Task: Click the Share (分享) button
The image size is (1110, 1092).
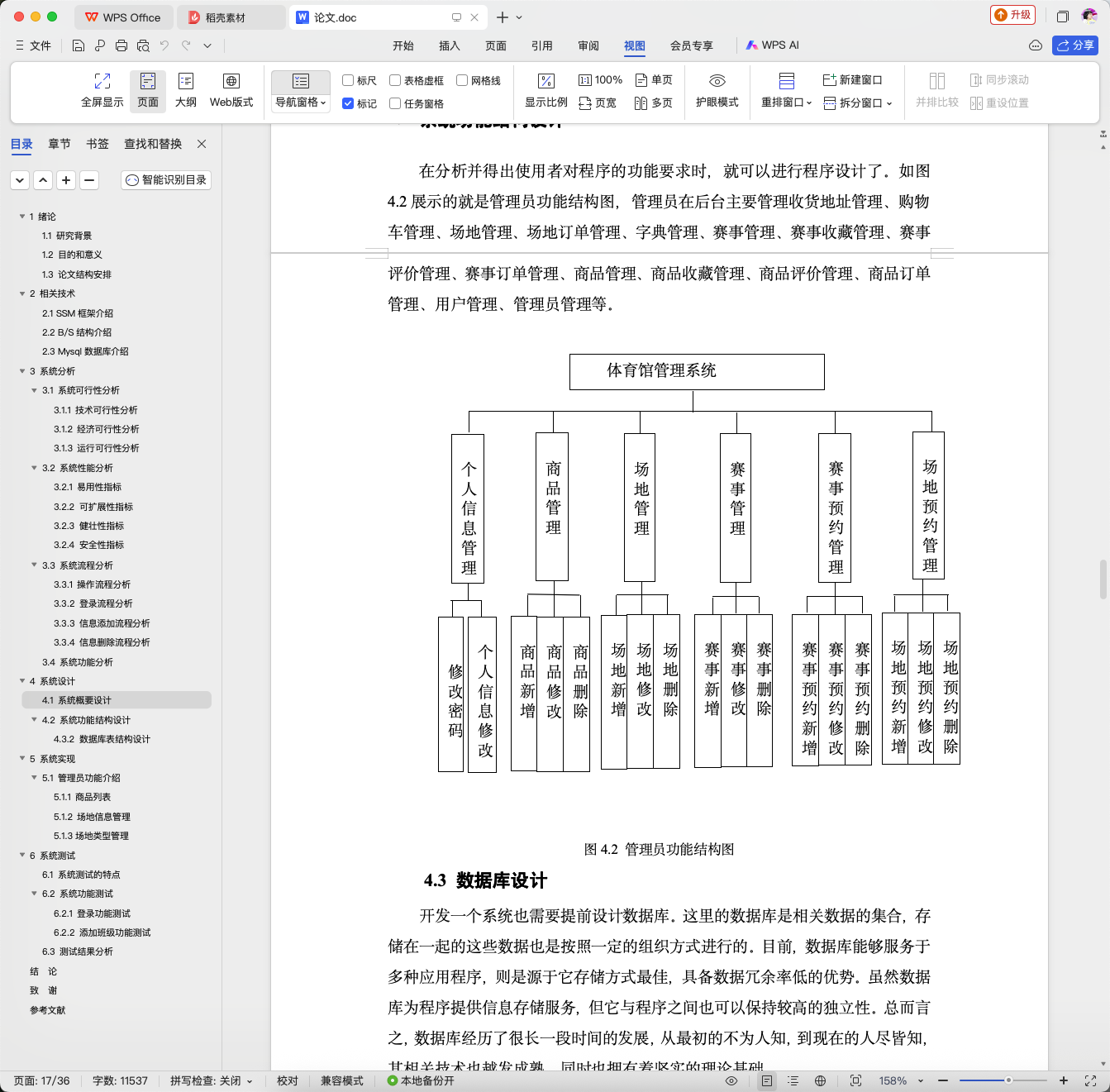Action: coord(1075,45)
